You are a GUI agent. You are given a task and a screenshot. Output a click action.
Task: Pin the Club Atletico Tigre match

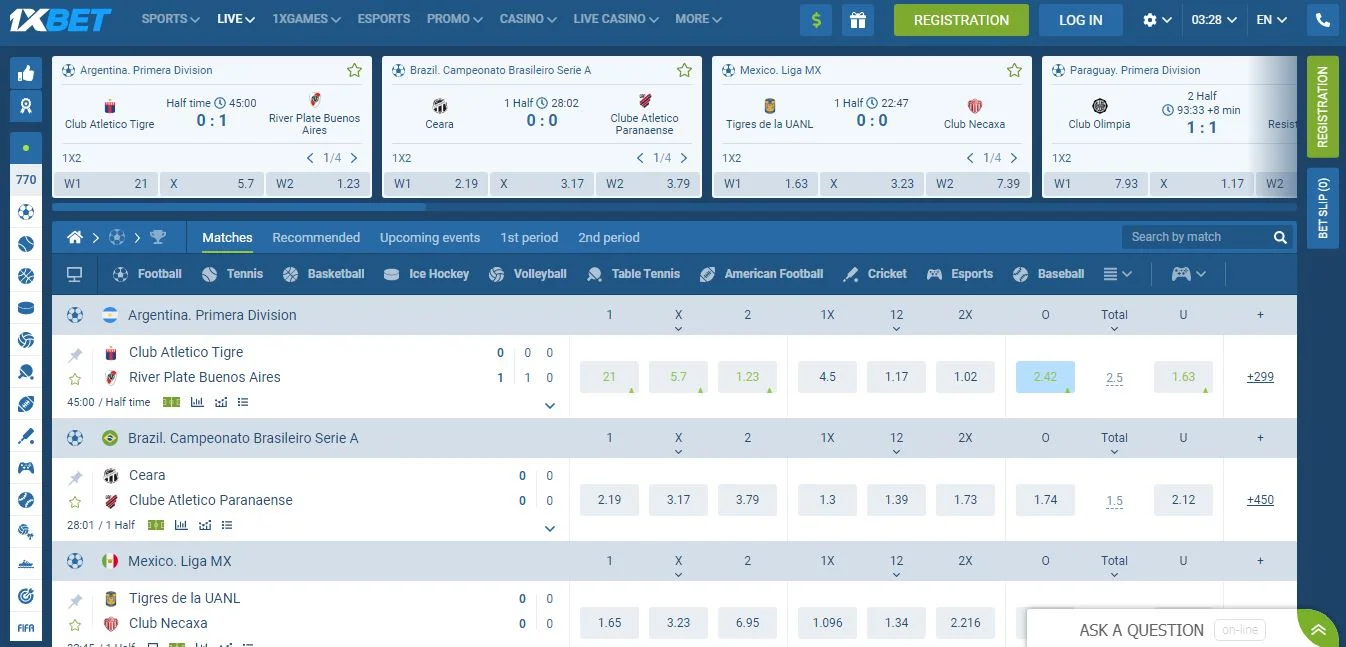75,354
